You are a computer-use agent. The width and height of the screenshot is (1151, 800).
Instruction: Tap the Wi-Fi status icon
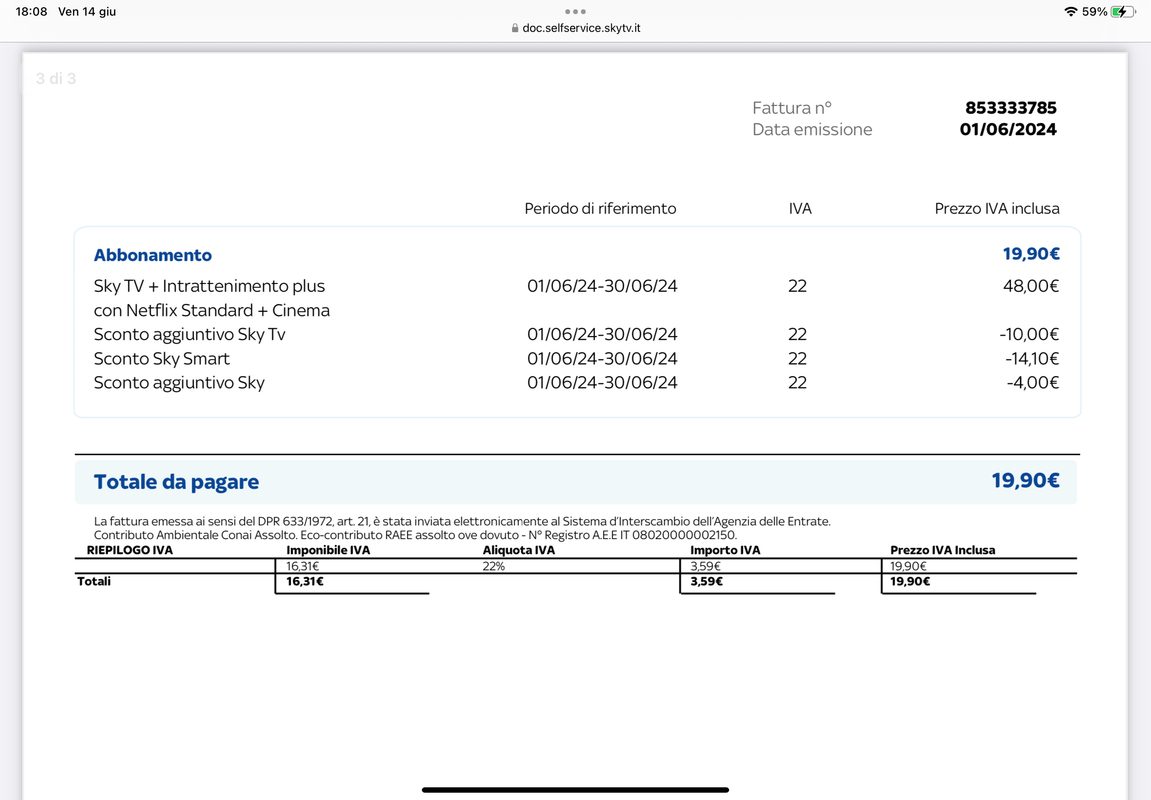tap(1071, 12)
